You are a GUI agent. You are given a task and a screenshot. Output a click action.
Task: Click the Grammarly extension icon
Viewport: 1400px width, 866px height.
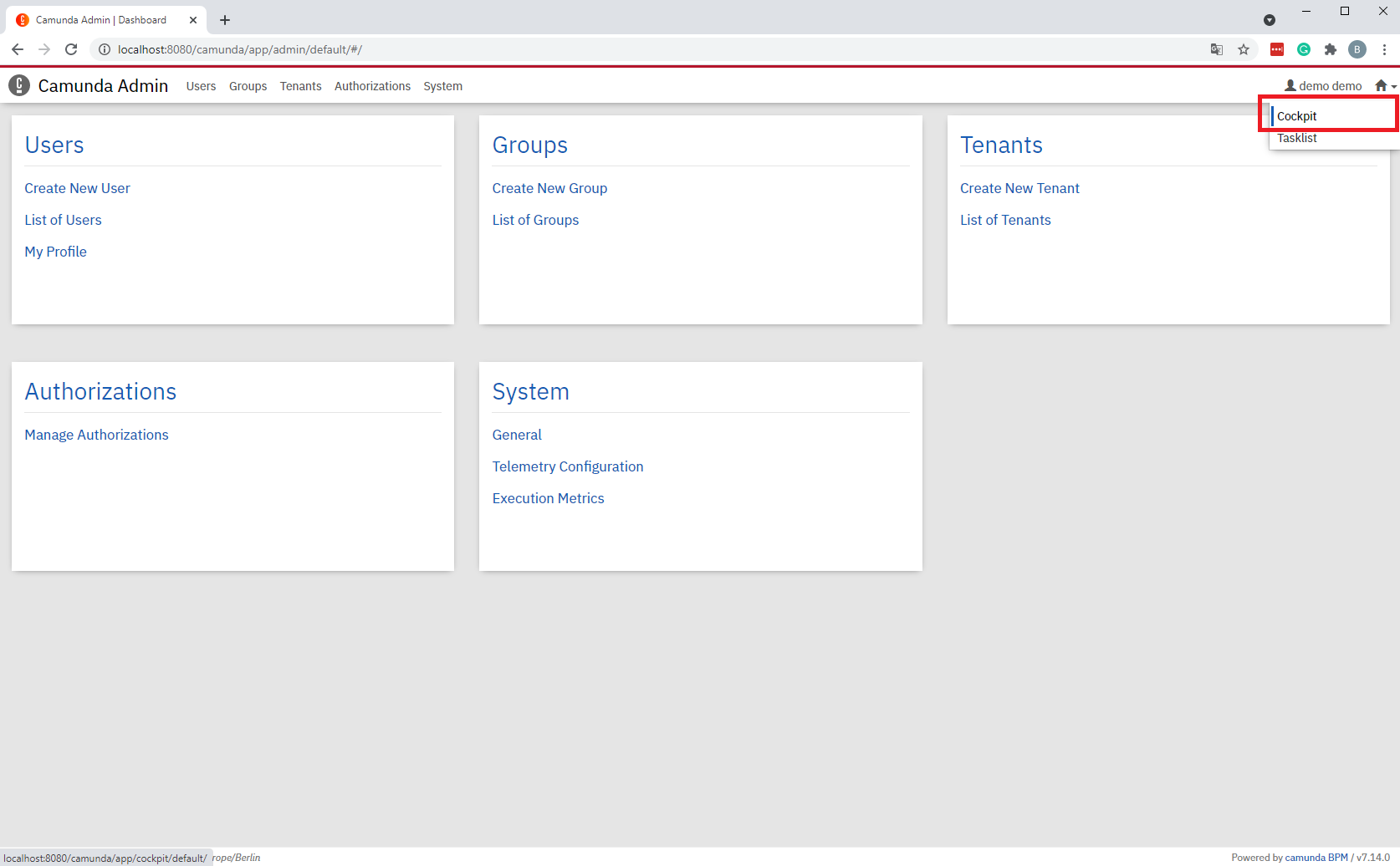coord(1304,49)
